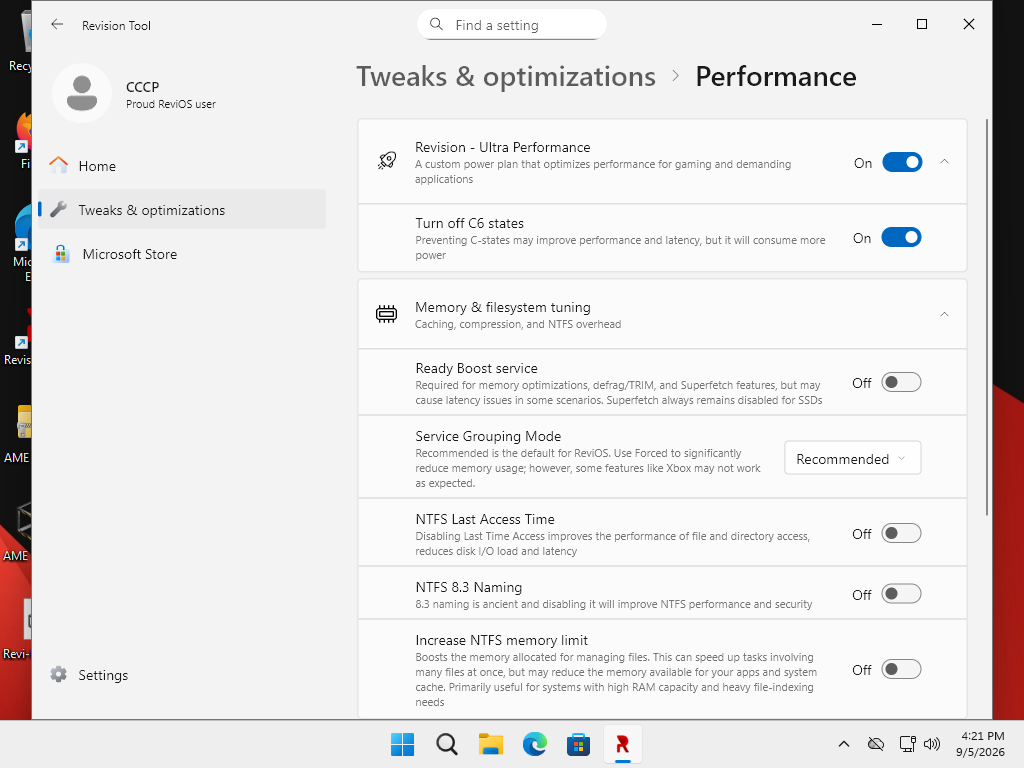Click the Settings gear icon

coord(59,675)
